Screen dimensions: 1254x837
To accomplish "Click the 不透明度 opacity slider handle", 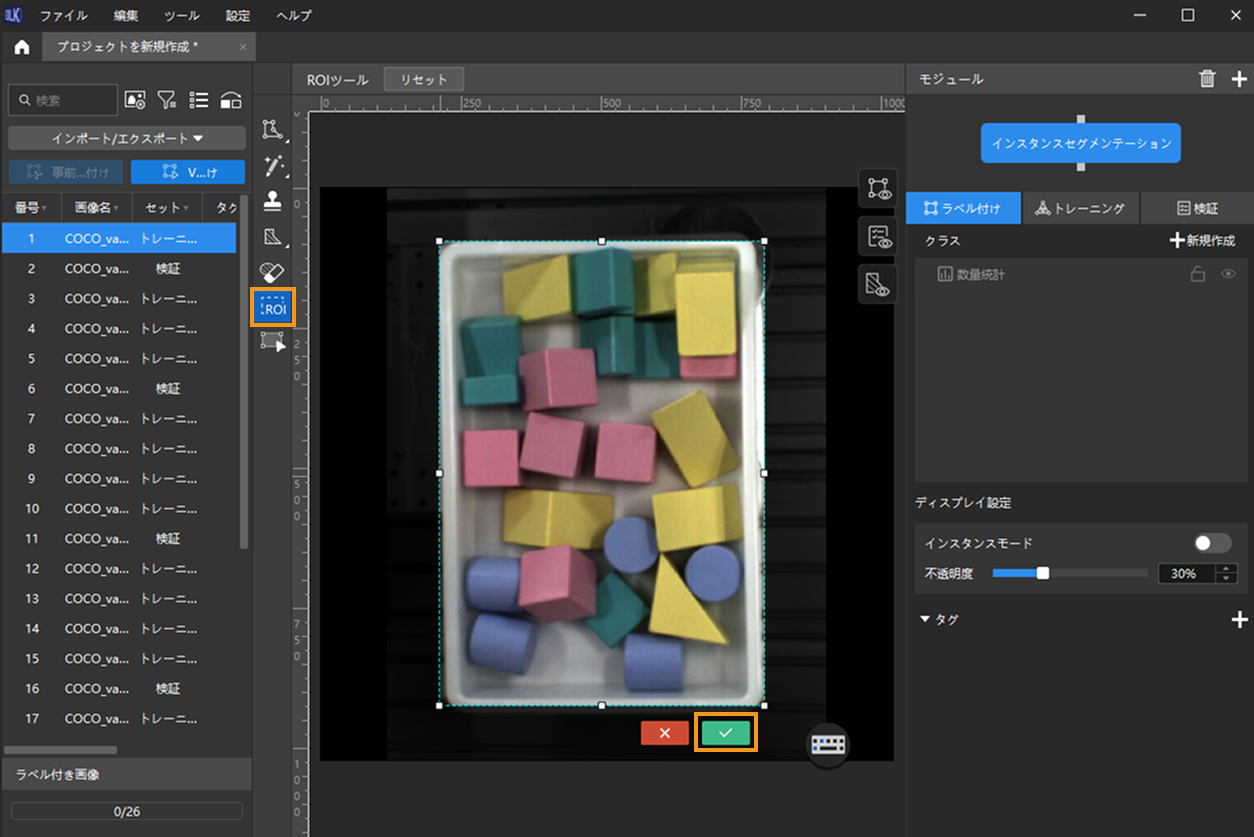I will (1043, 573).
